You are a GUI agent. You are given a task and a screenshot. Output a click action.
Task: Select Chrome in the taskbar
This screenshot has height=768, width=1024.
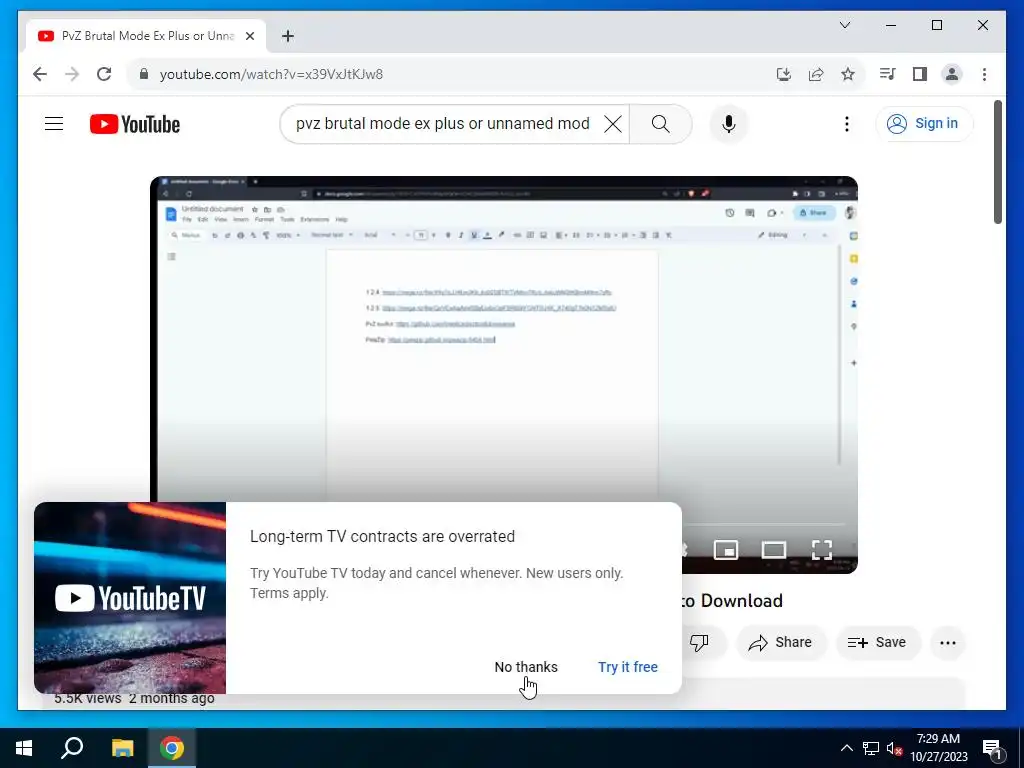tap(172, 748)
